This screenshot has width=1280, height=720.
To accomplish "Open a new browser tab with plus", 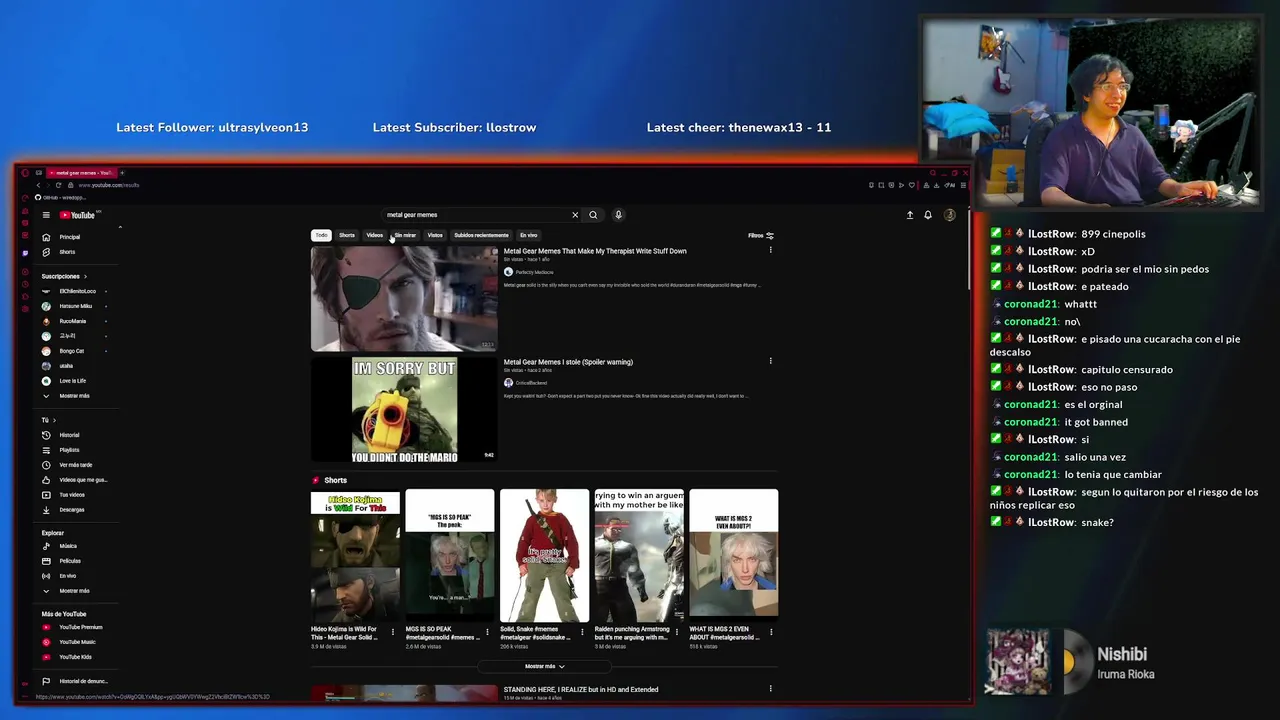I will click(x=122, y=173).
